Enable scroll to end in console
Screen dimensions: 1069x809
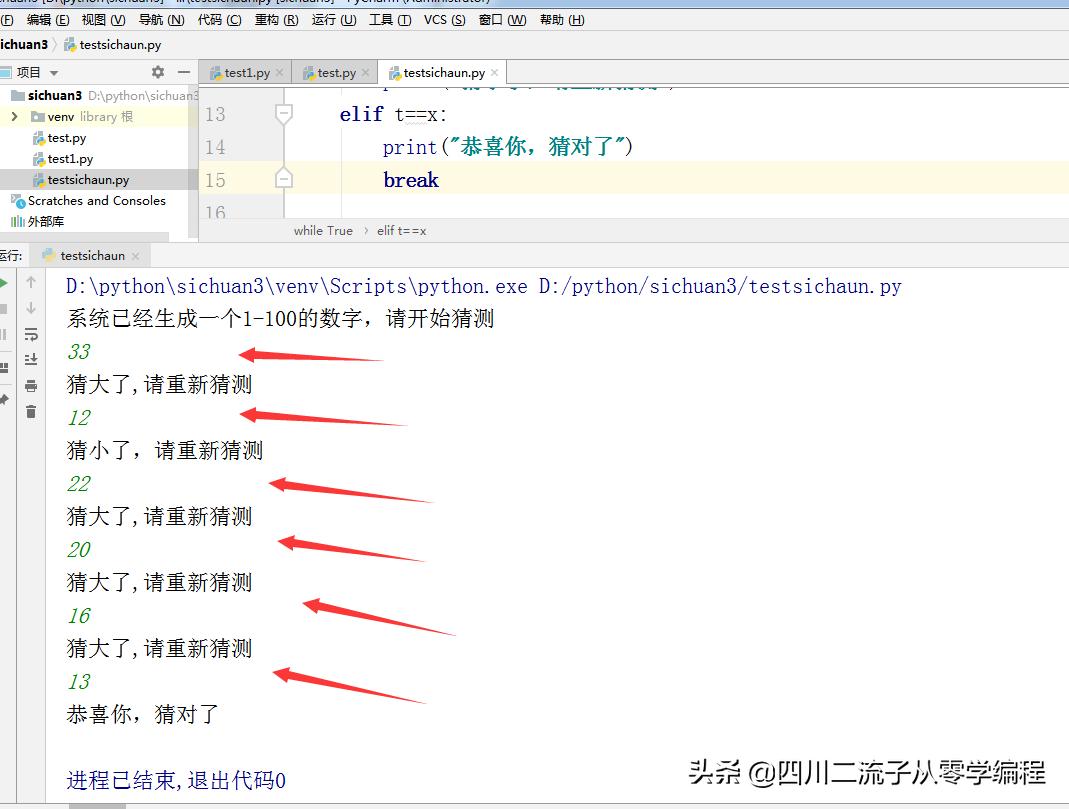31,359
